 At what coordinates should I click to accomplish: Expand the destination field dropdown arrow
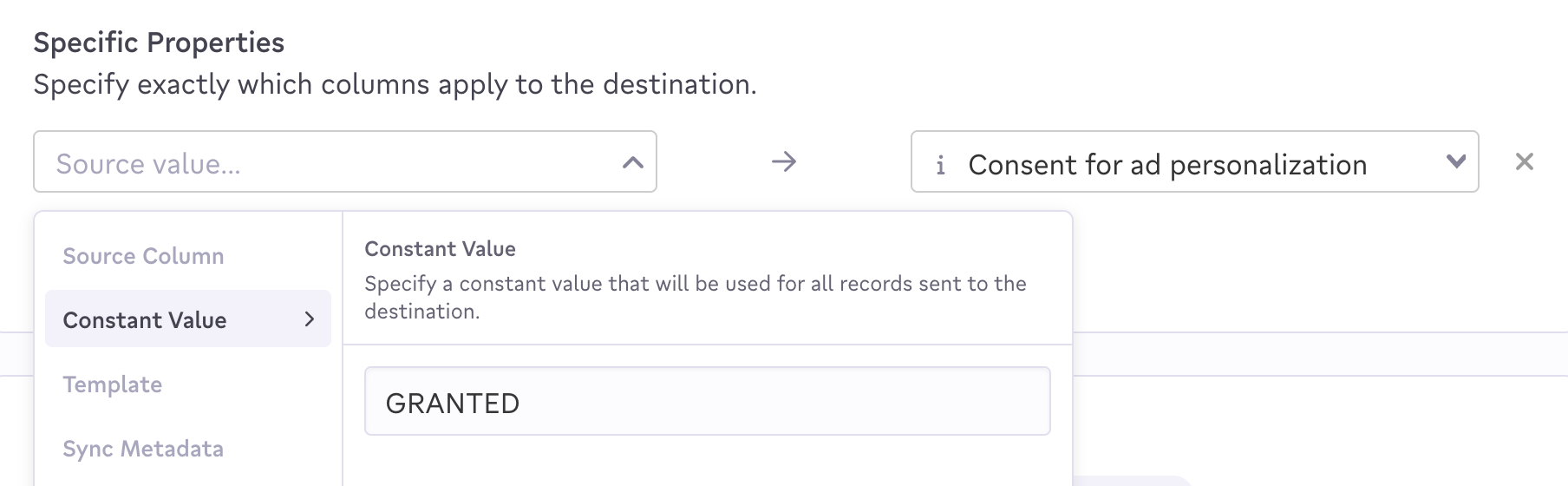point(1456,161)
